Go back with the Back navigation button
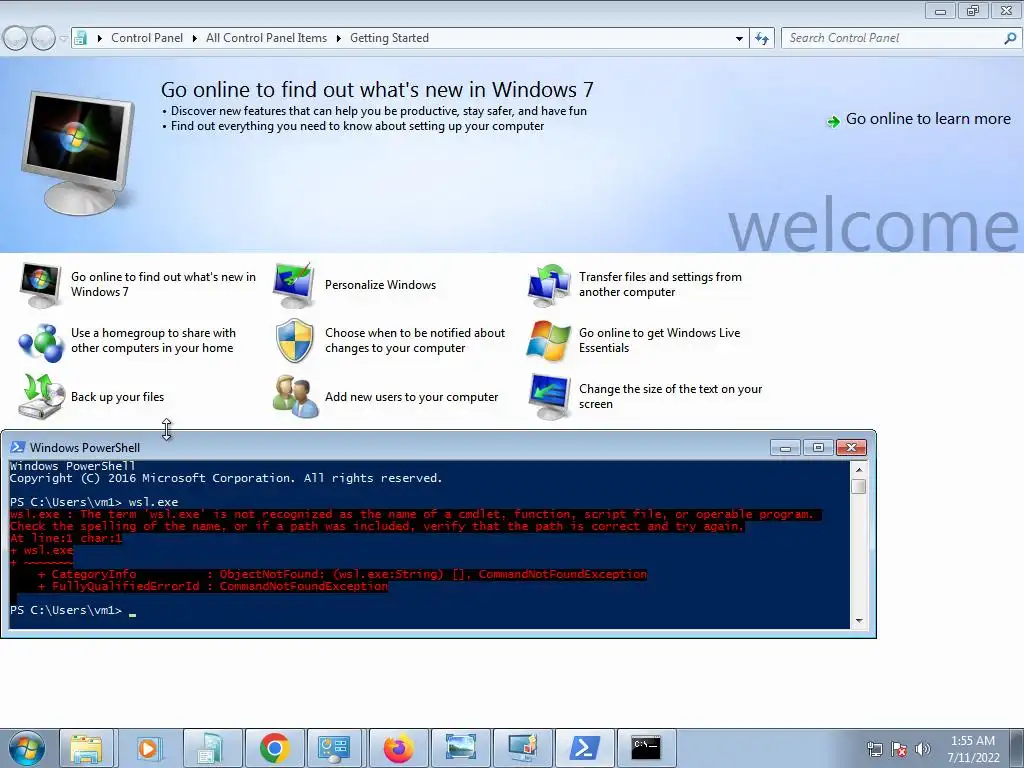This screenshot has height=768, width=1024. click(x=16, y=39)
